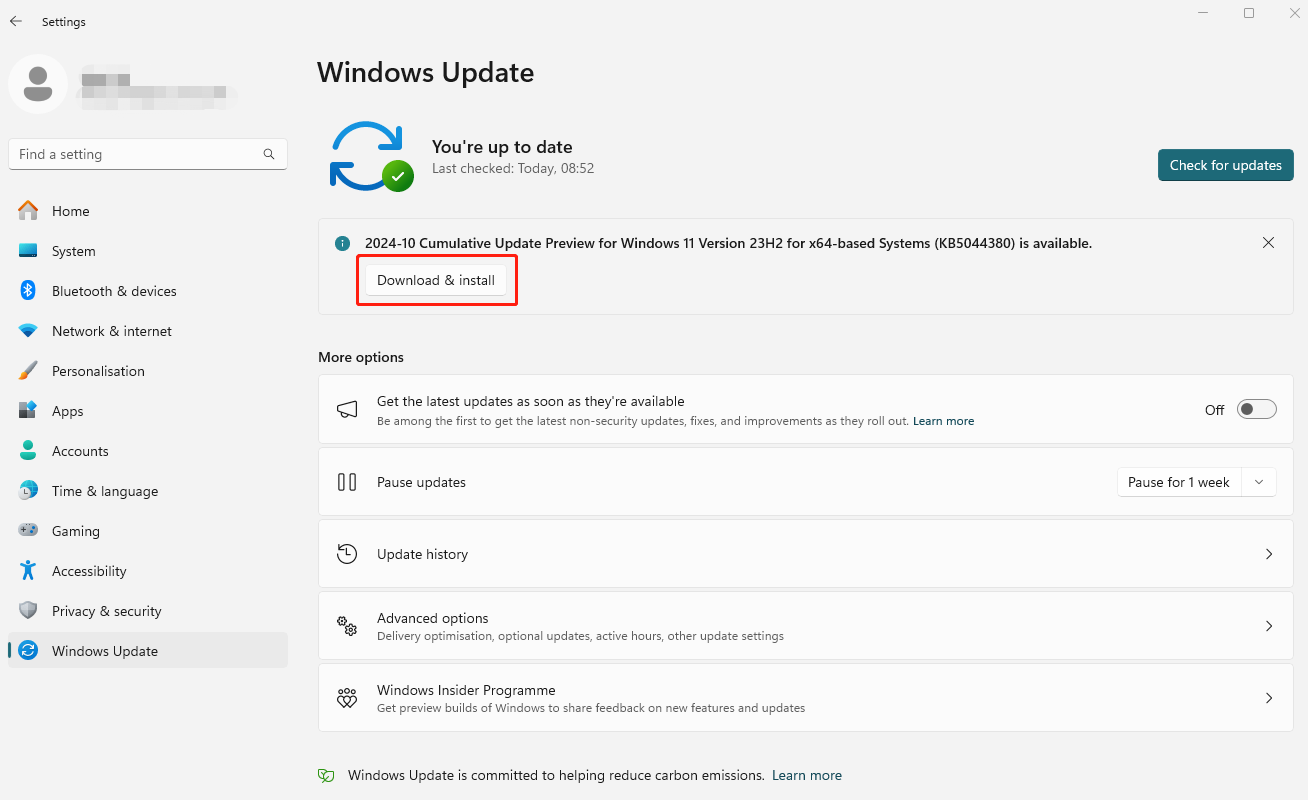Open Bluetooth & devices settings
The height and width of the screenshot is (800, 1308).
[x=148, y=291]
